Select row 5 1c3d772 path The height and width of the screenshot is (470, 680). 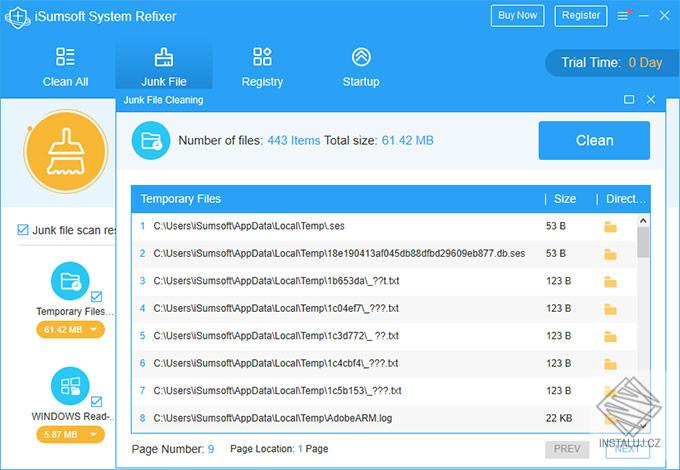click(x=276, y=336)
